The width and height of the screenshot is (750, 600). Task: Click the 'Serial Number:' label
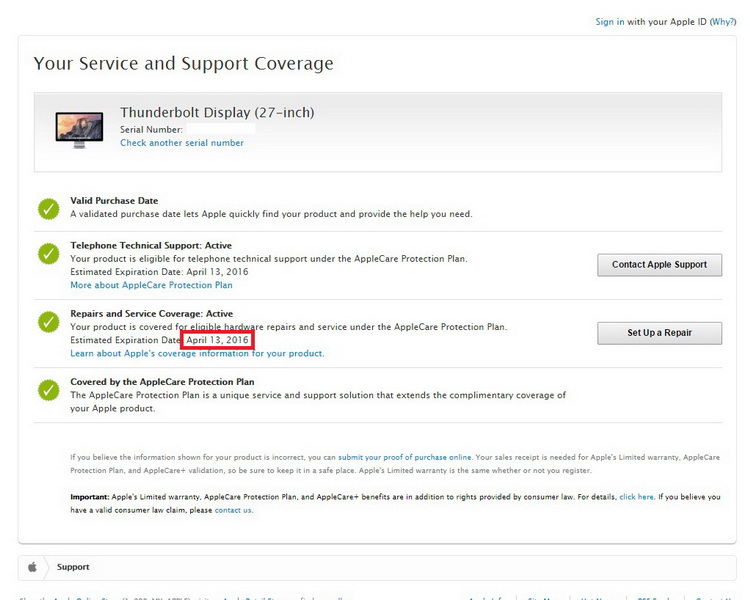151,130
